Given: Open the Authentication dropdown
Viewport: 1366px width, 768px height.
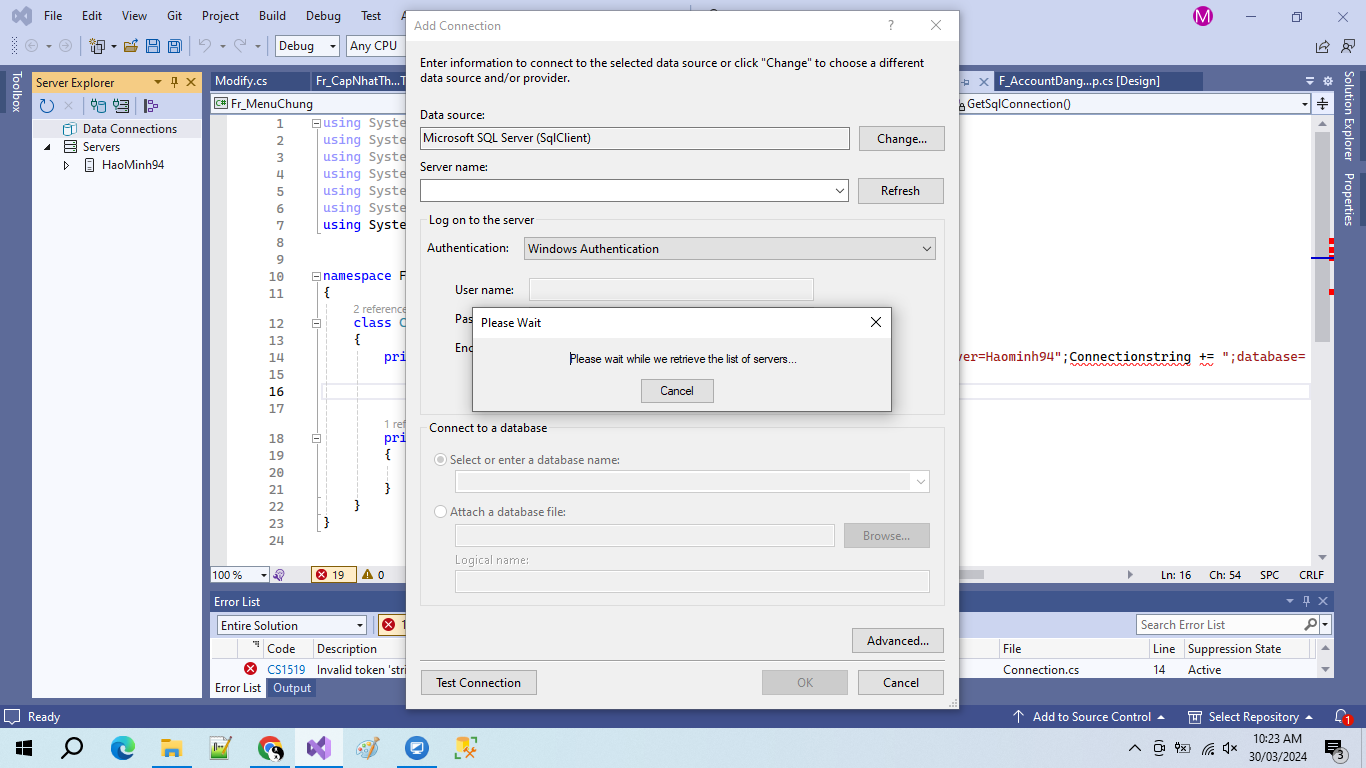Looking at the screenshot, I should [x=927, y=249].
